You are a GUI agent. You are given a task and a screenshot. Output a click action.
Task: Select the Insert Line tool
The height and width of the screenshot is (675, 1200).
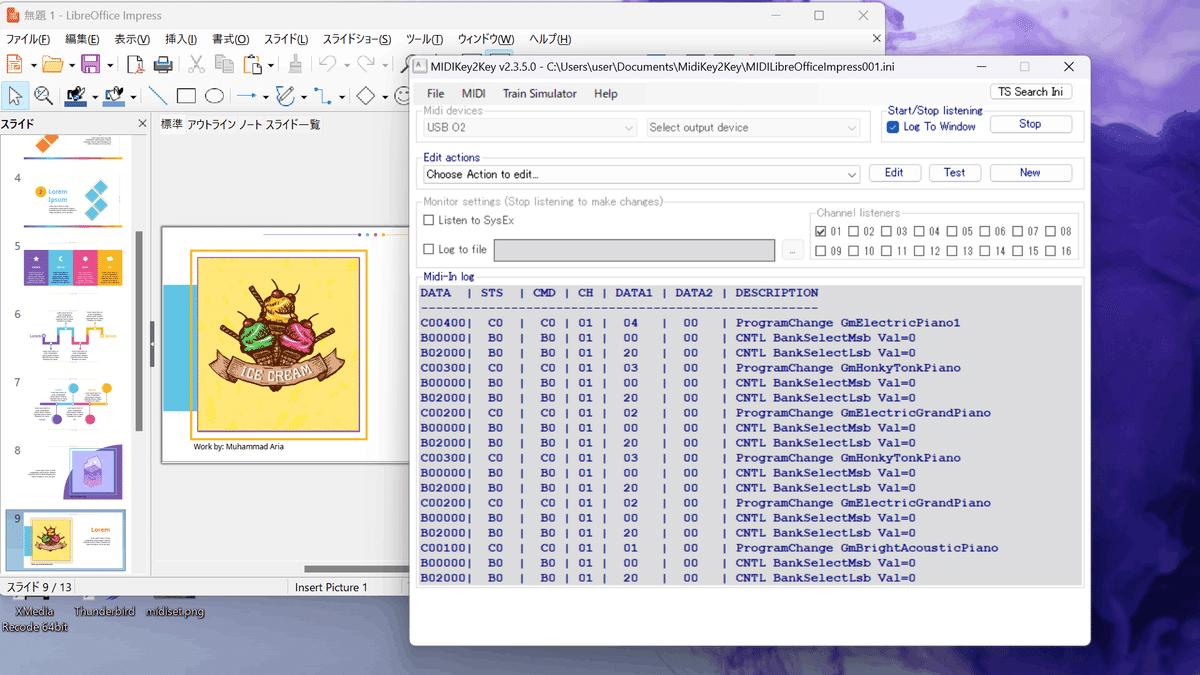pyautogui.click(x=158, y=96)
